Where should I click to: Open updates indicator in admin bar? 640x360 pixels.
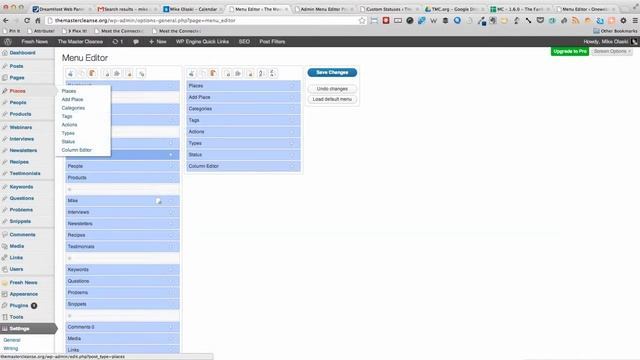click(118, 42)
